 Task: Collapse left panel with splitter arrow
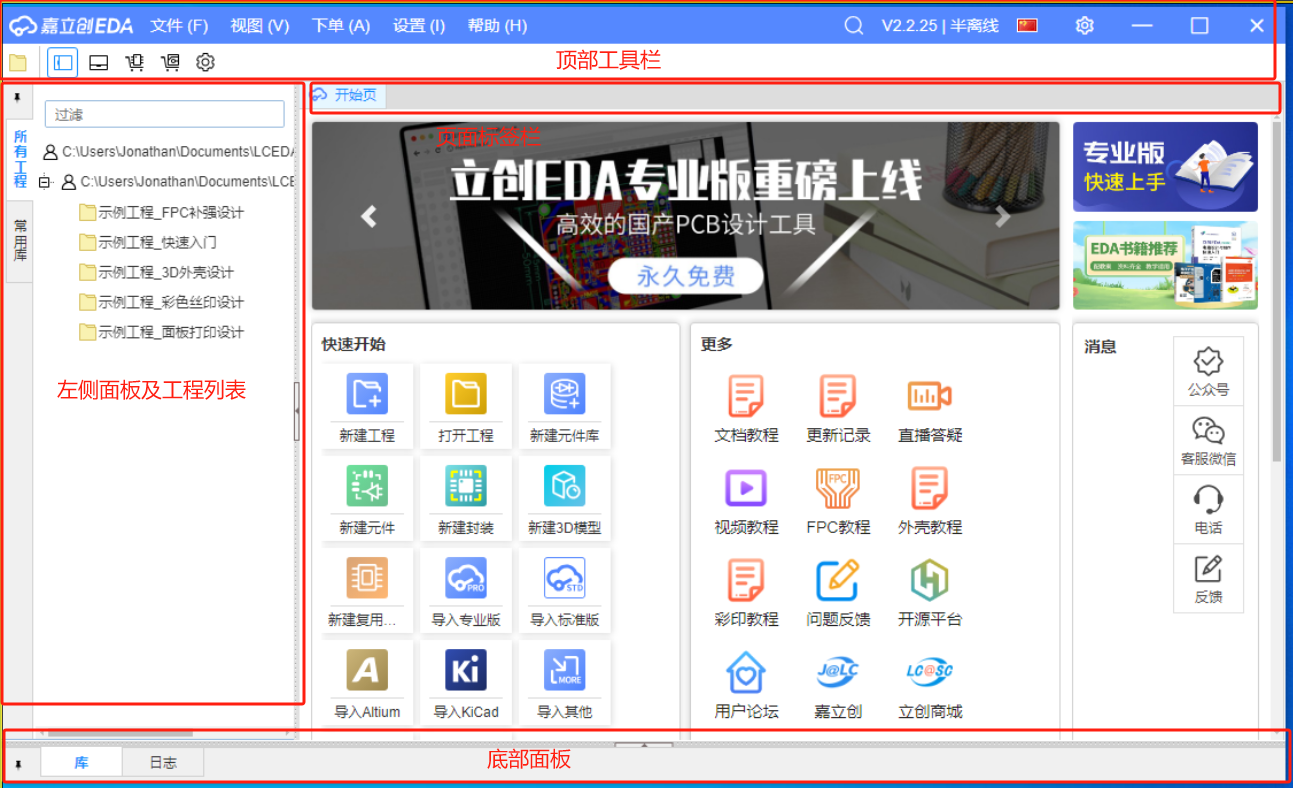297,410
